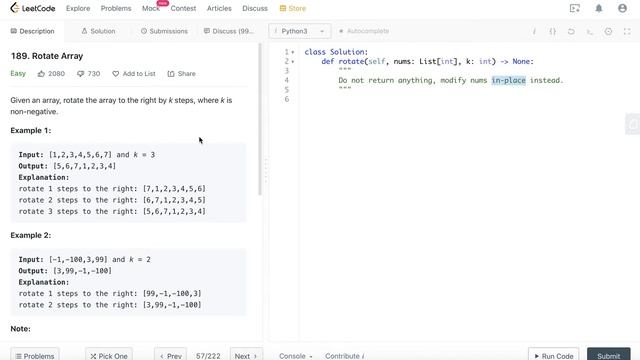The height and width of the screenshot is (360, 640).
Task: Click the 'Example 2:' heading
Action: click(x=31, y=236)
